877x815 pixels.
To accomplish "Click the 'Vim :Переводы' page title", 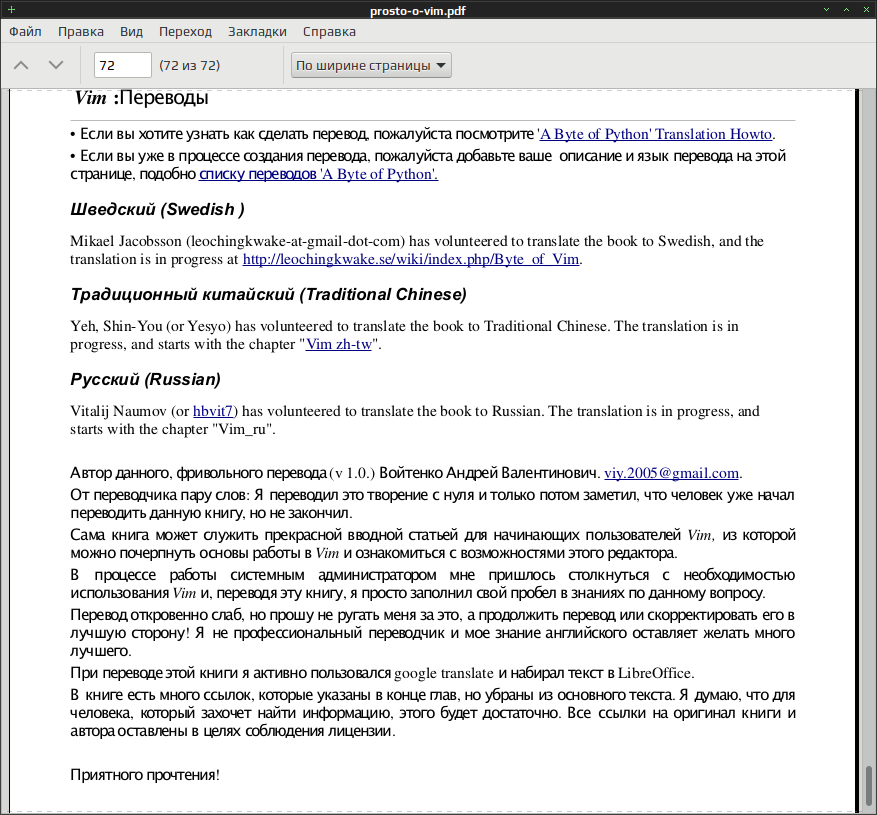I will coord(142,98).
